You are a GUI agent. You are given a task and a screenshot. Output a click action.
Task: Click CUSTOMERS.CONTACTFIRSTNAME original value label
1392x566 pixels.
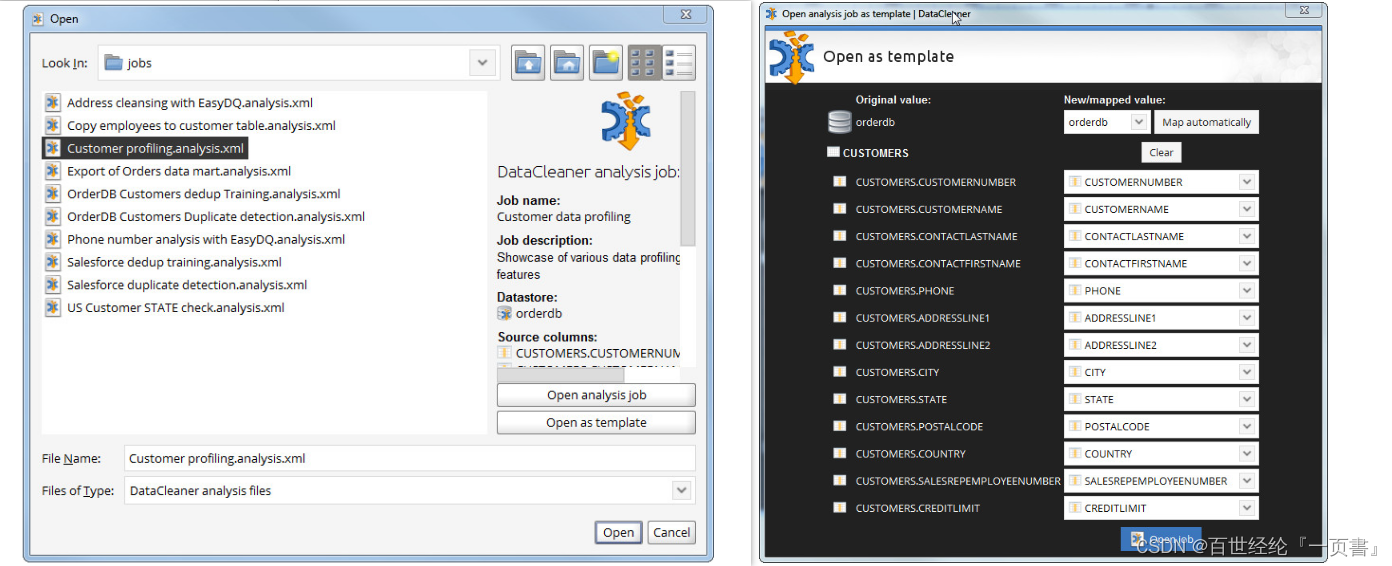pos(937,264)
